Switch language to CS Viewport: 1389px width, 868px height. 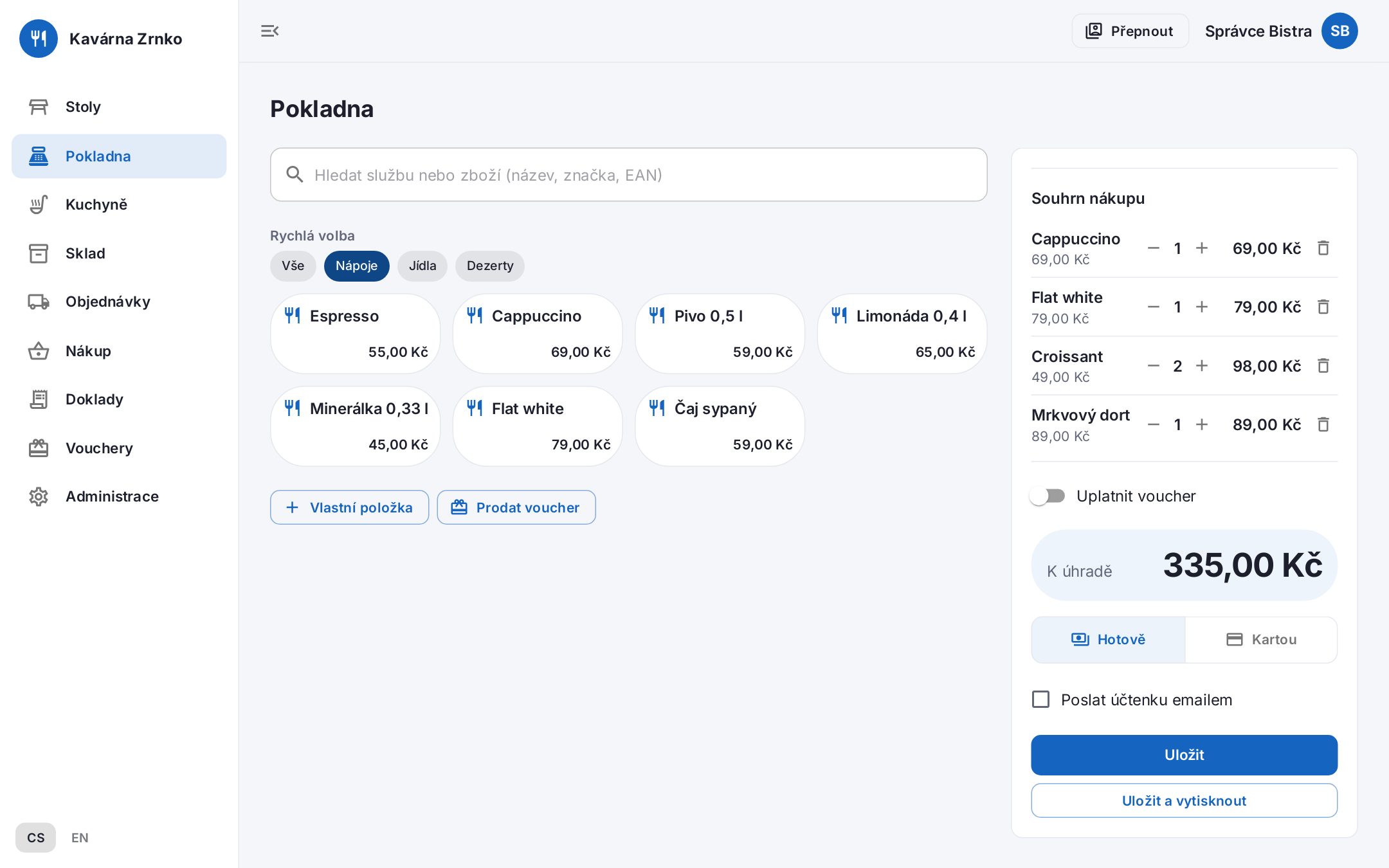pyautogui.click(x=35, y=838)
